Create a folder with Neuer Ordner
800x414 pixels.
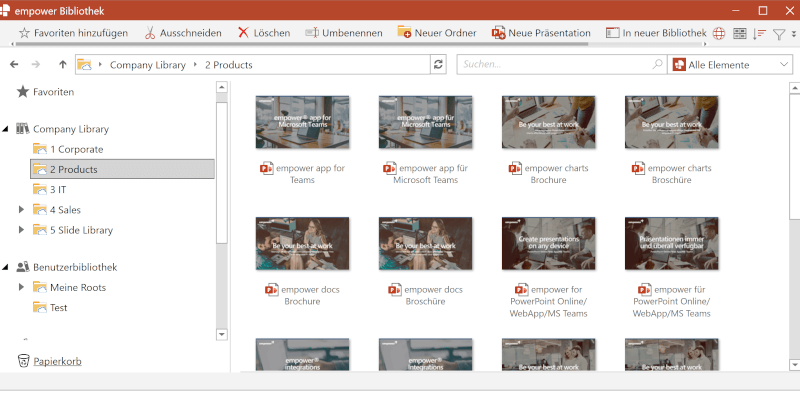tap(437, 33)
